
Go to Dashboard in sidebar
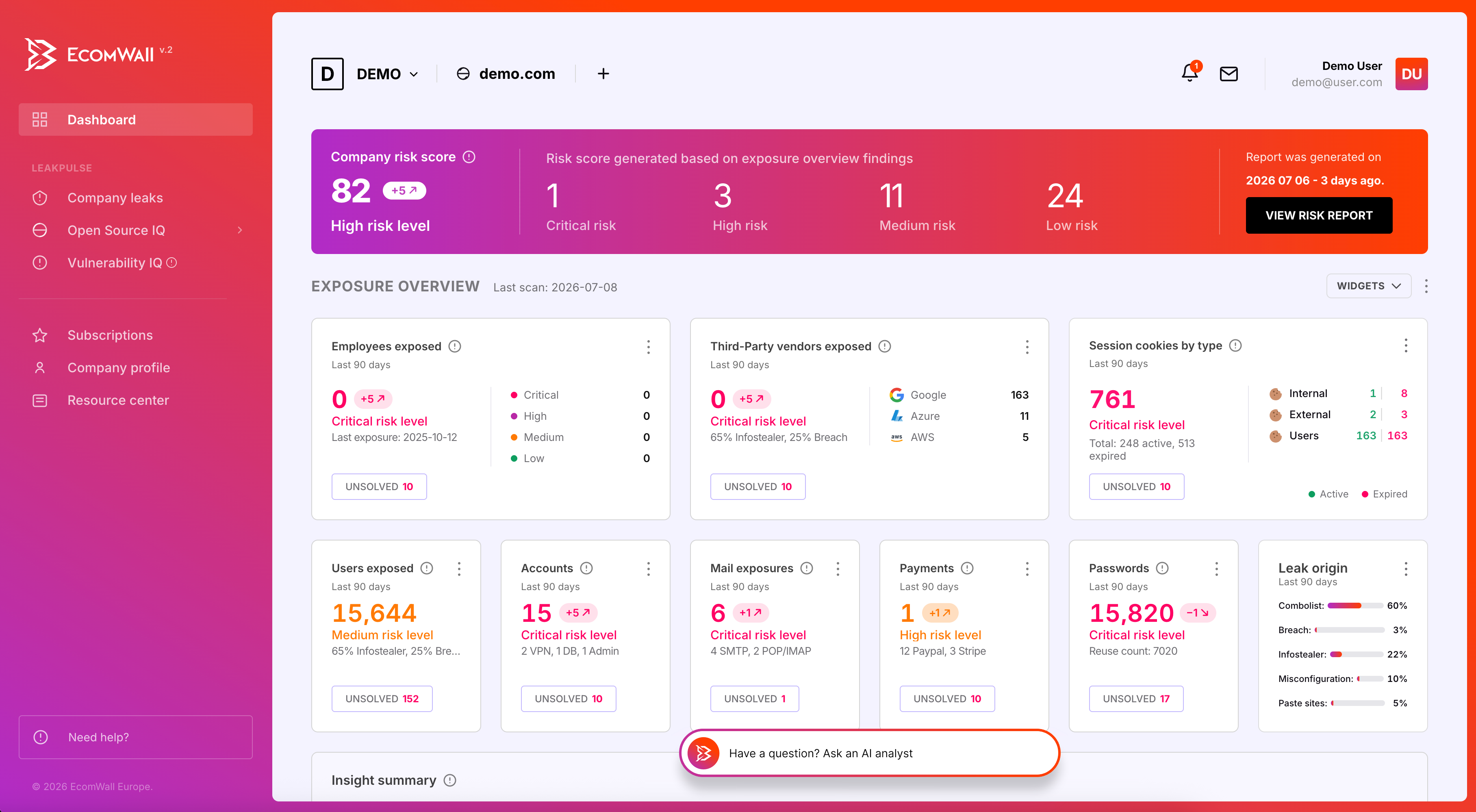click(x=135, y=119)
